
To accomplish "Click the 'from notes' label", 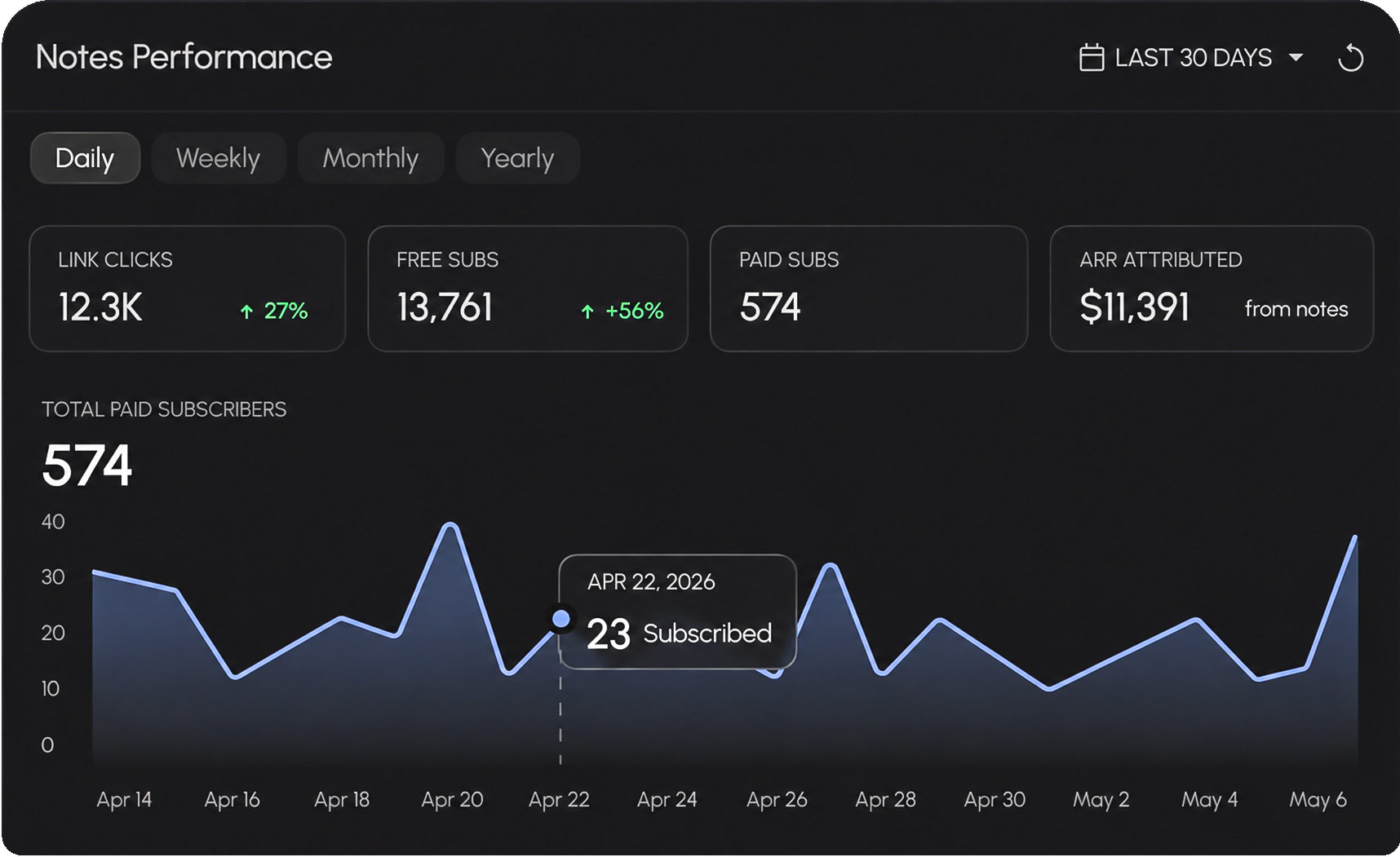I will coord(1296,309).
